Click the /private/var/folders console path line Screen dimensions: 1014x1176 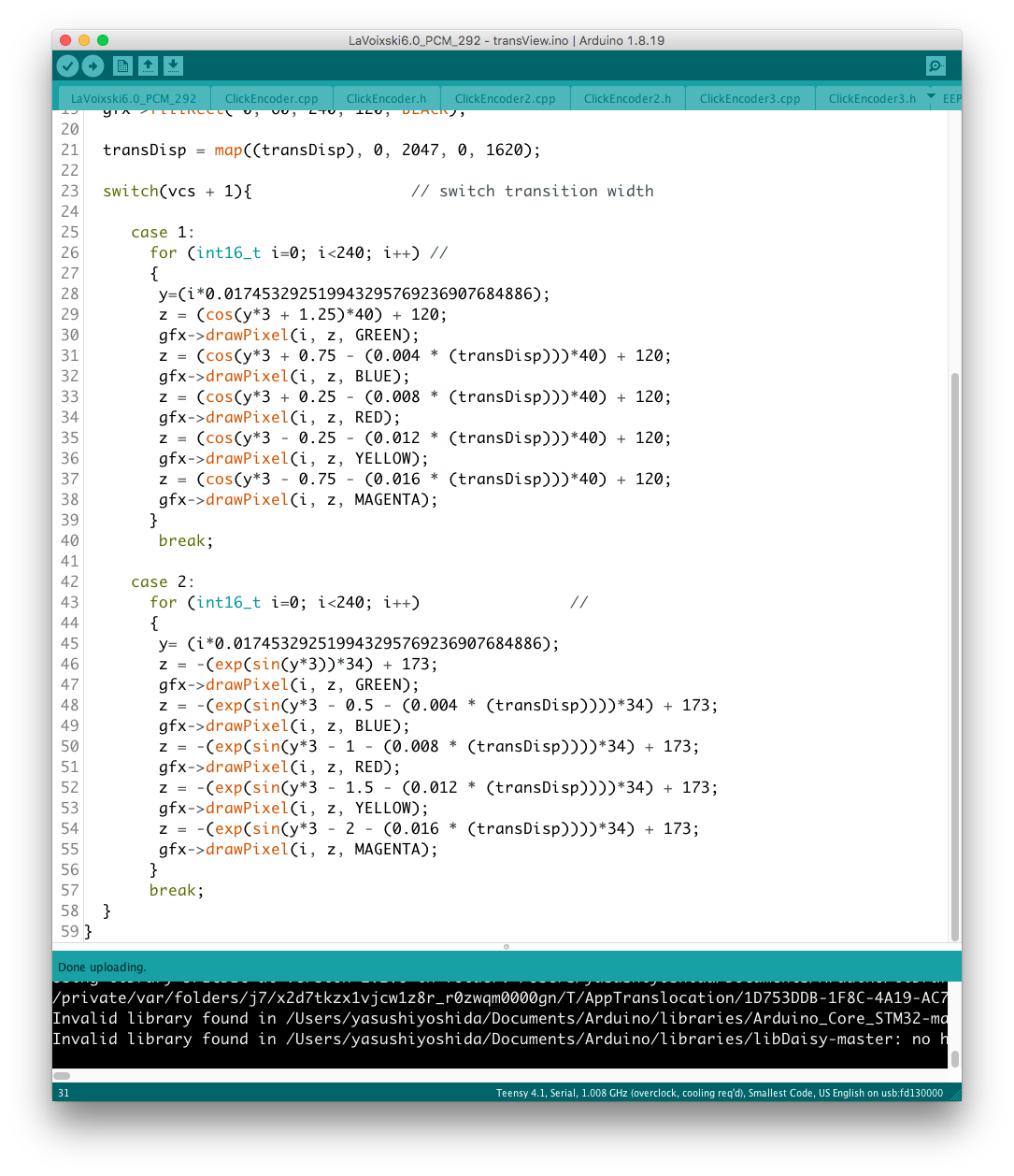click(x=500, y=997)
